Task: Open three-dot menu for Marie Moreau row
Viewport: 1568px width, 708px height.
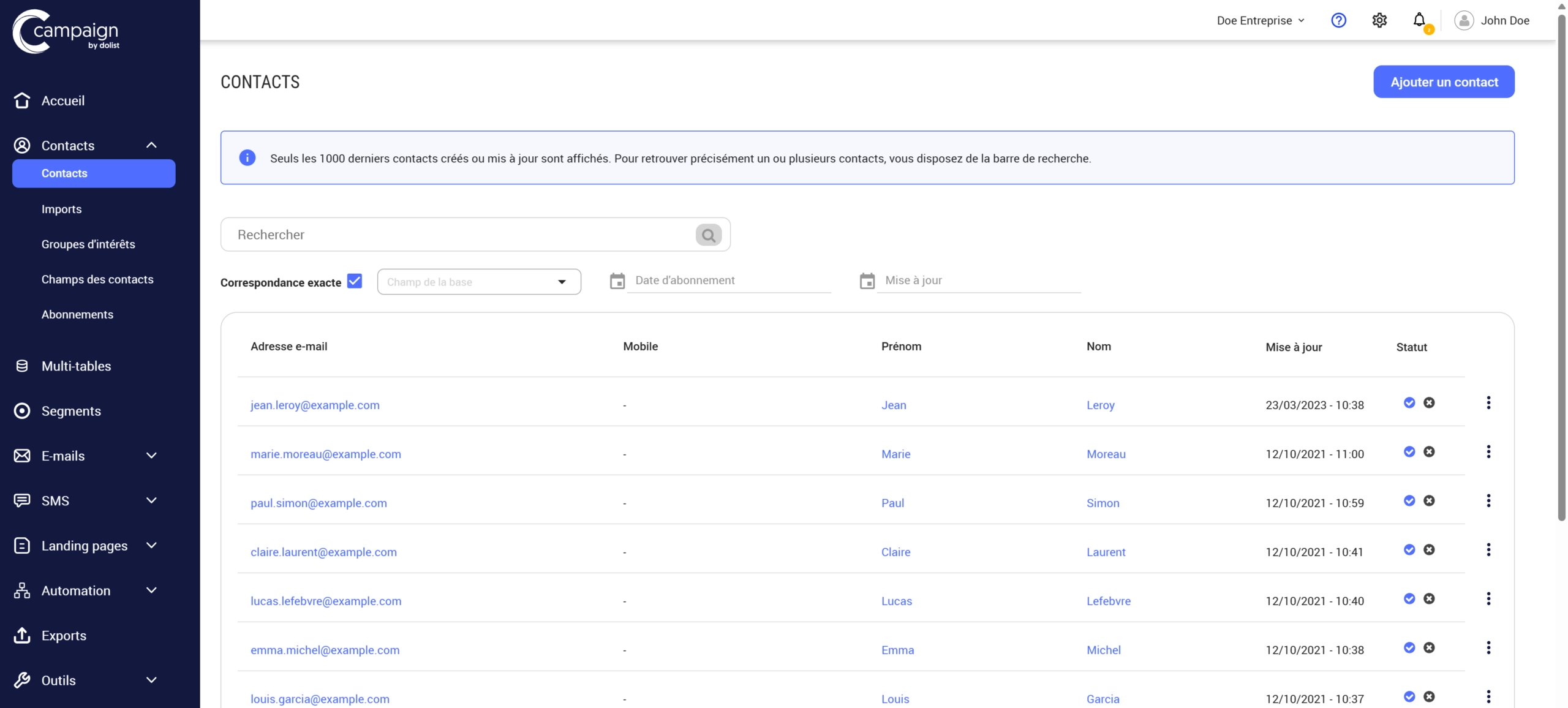Action: [x=1488, y=451]
